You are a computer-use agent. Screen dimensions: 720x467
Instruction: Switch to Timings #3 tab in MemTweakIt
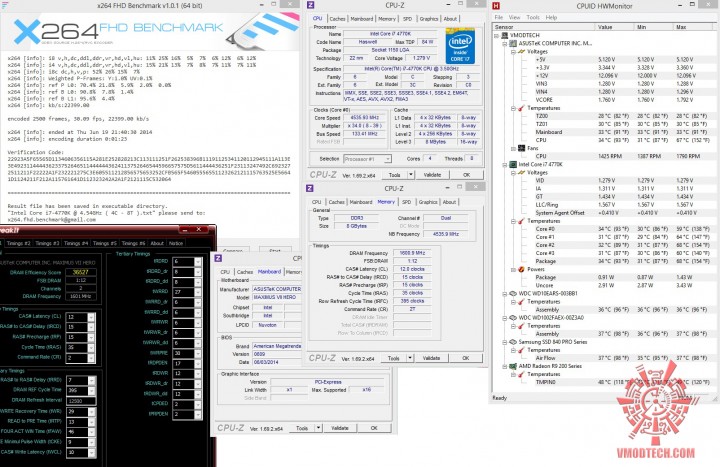point(47,243)
